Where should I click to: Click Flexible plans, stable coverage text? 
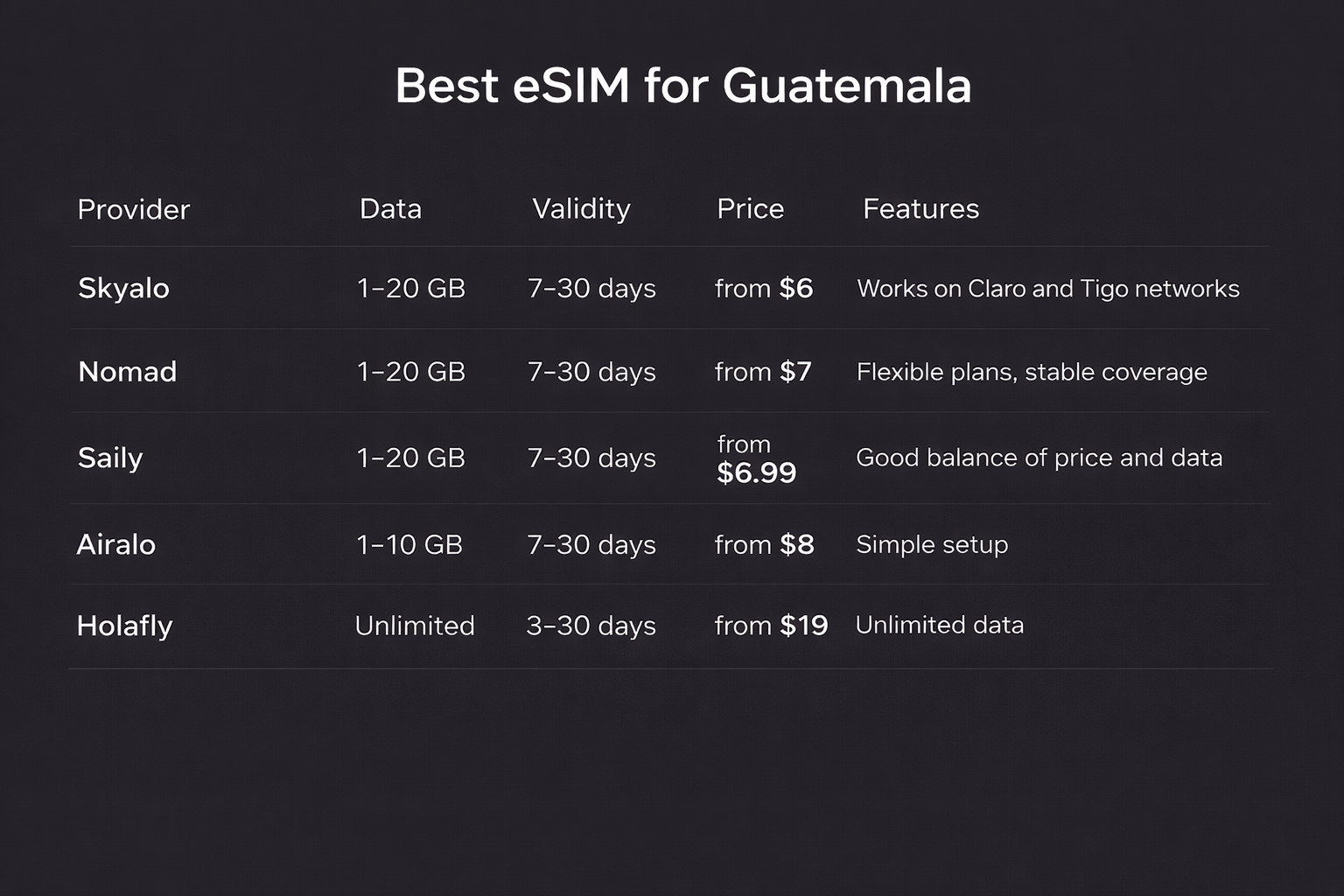(x=1031, y=372)
